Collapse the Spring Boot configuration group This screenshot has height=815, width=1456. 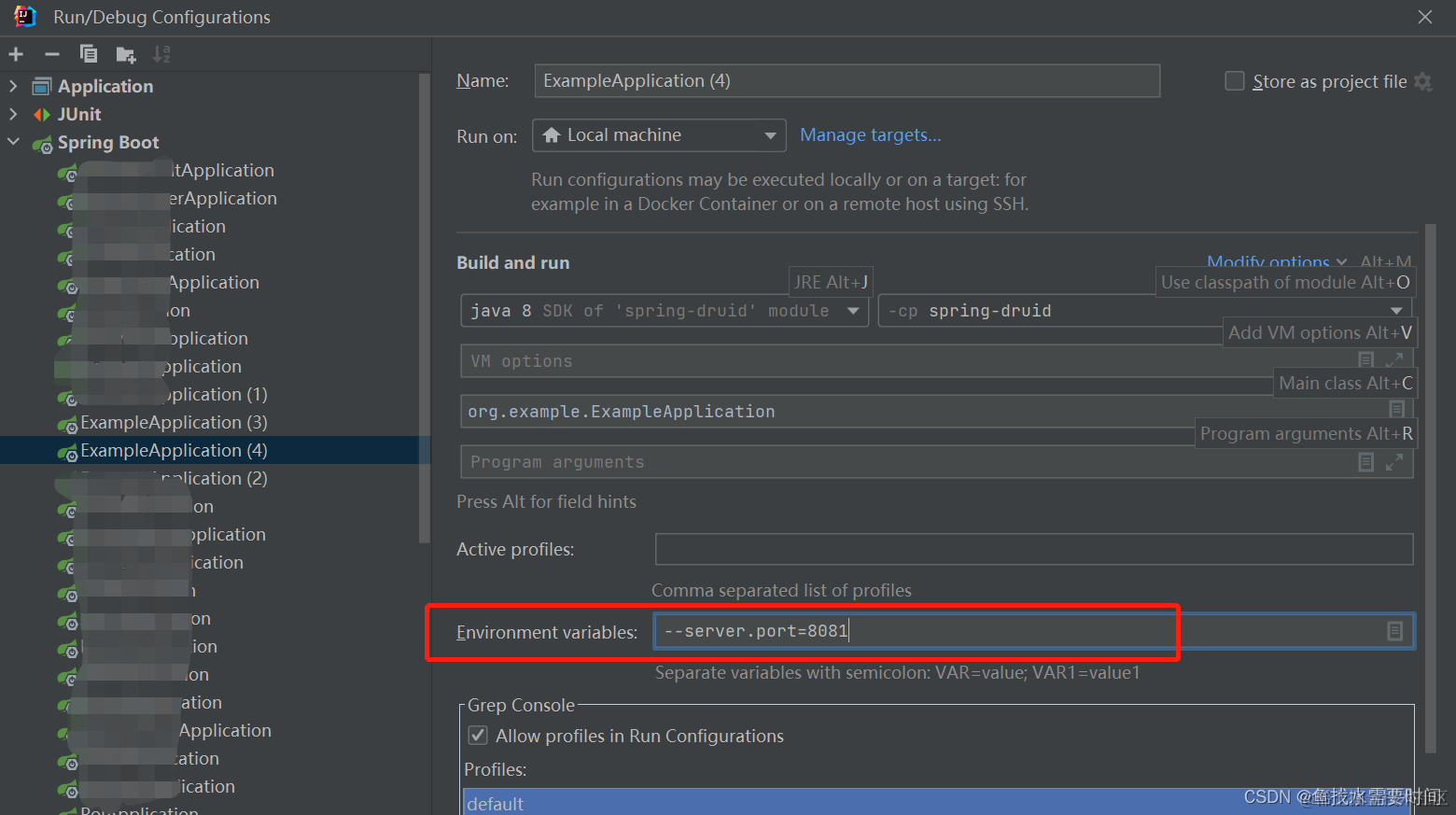(13, 142)
